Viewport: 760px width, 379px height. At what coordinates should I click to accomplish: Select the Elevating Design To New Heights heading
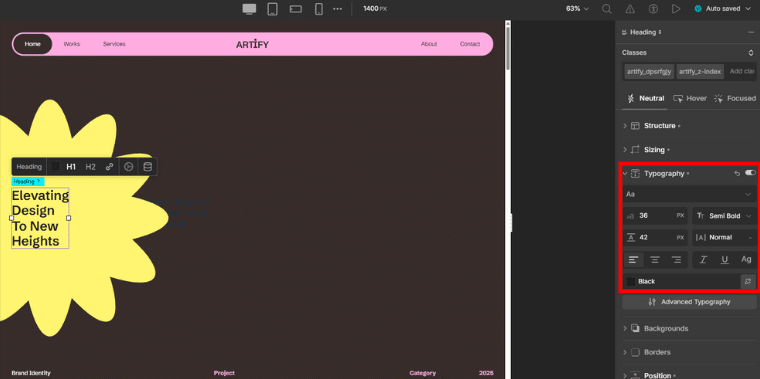(40, 218)
